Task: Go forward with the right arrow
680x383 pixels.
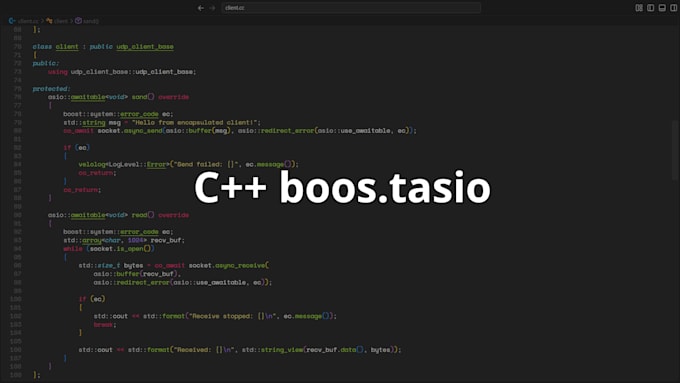Action: point(212,8)
